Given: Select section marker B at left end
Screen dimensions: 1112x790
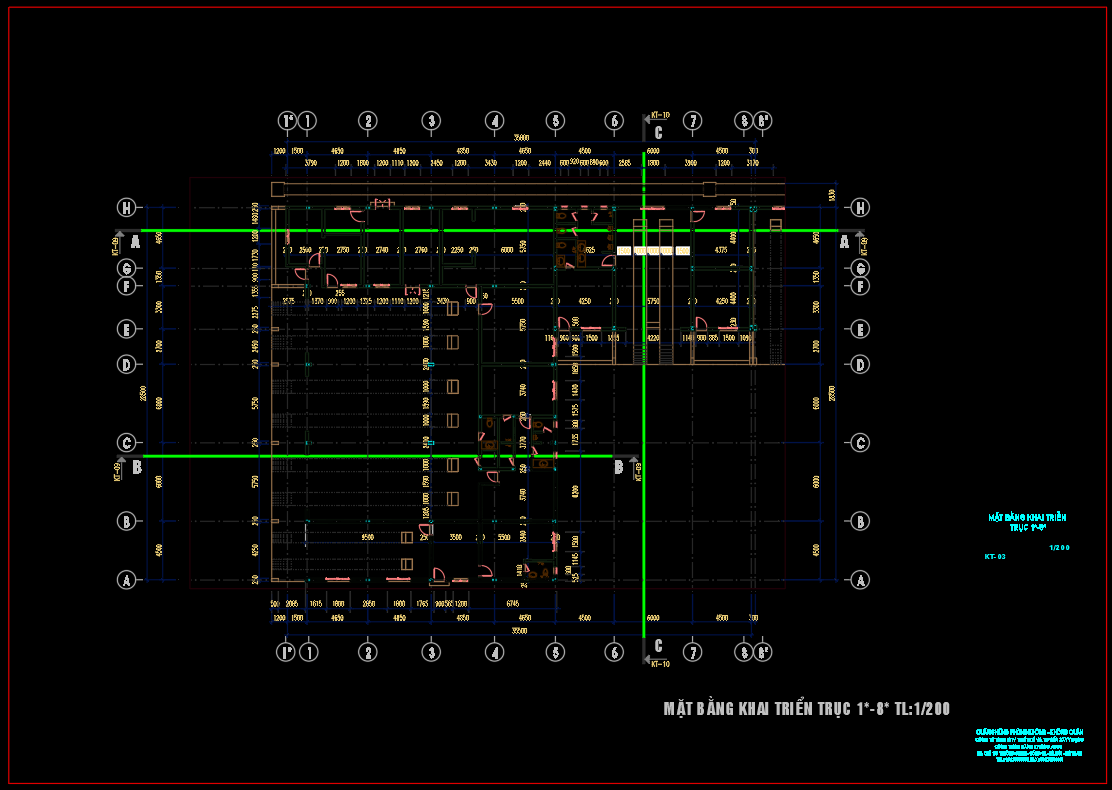Looking at the screenshot, I should (137, 466).
